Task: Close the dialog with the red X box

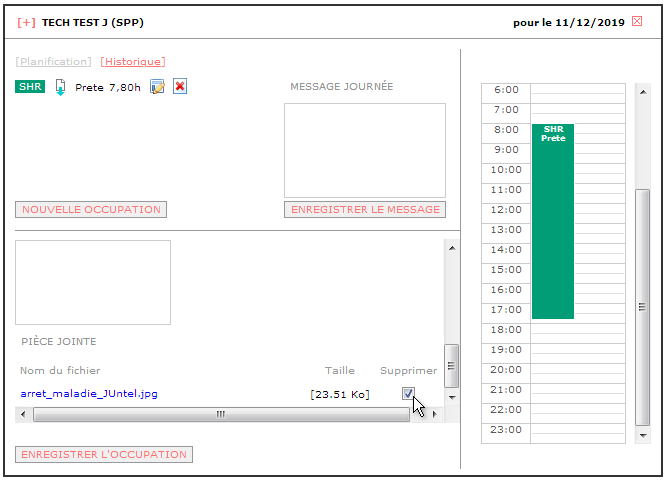Action: (637, 21)
